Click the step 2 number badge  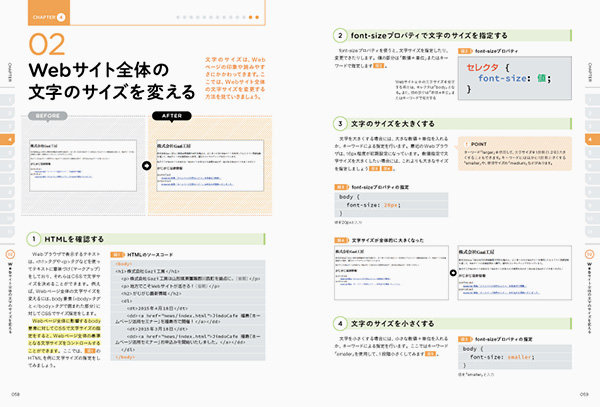(x=340, y=35)
